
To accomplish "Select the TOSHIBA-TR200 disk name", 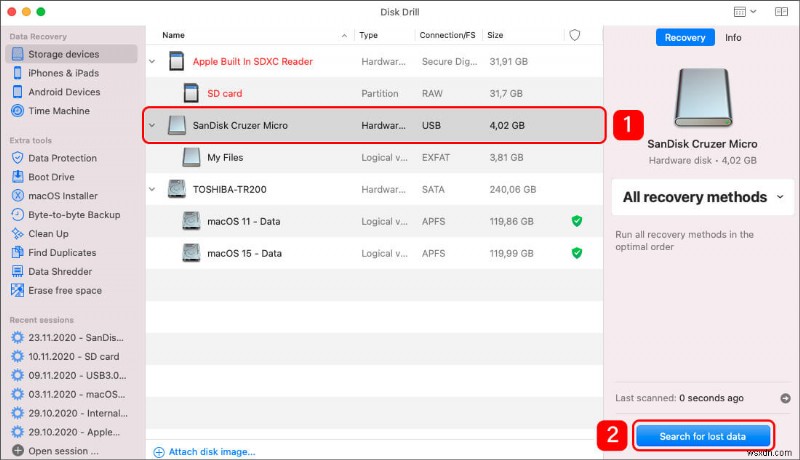I will coord(230,189).
